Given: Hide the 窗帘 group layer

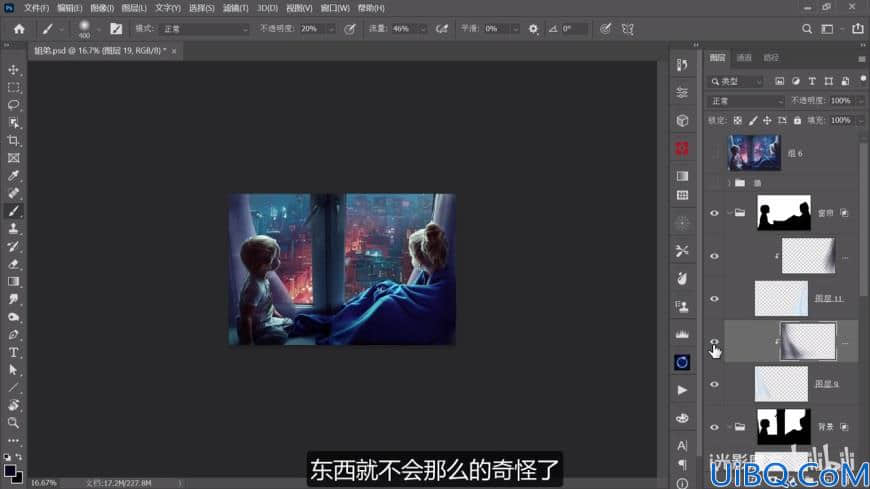Looking at the screenshot, I should click(715, 213).
